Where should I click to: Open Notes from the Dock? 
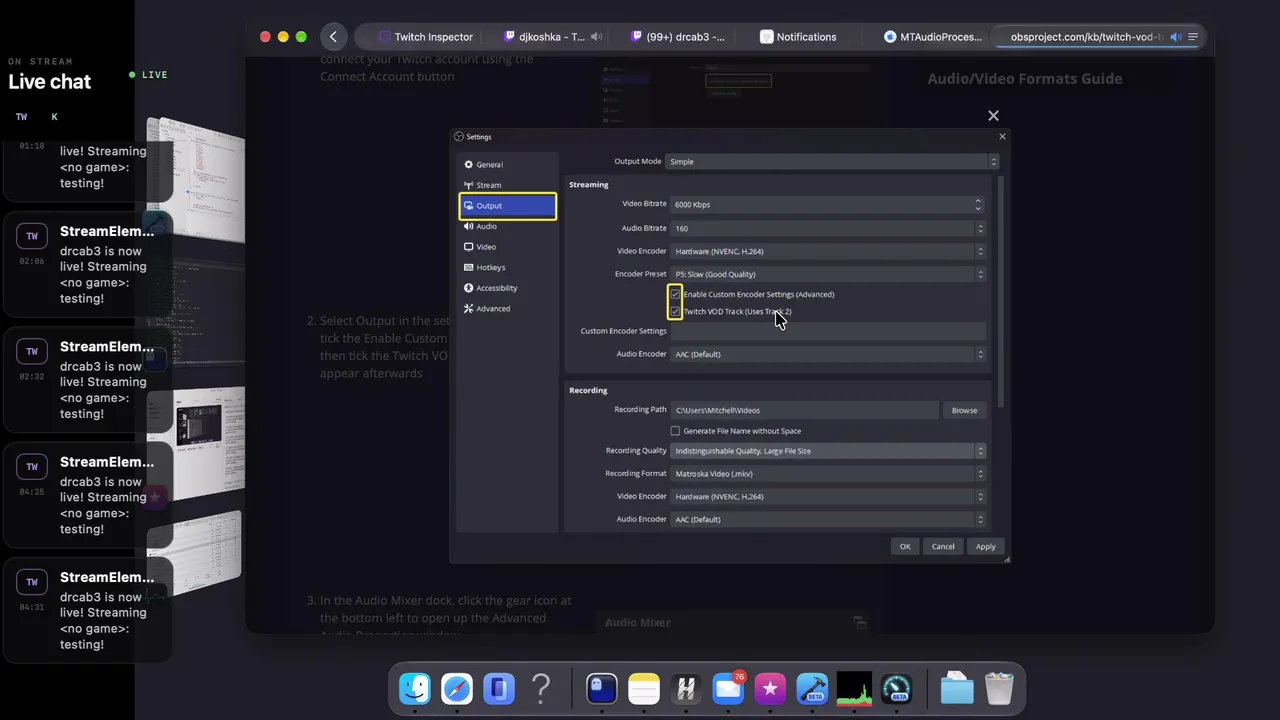644,688
